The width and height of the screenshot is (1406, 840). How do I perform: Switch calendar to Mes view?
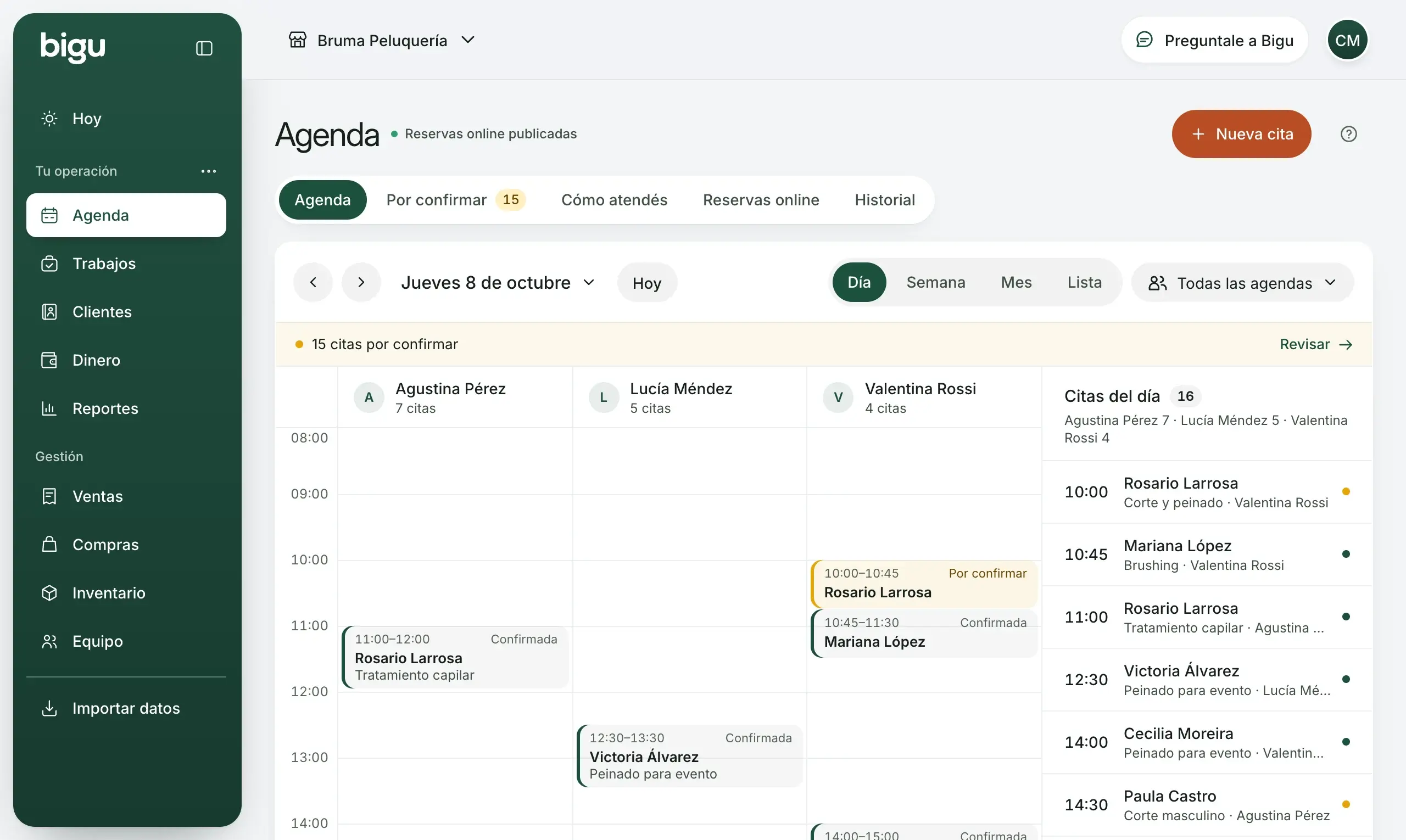[1016, 282]
